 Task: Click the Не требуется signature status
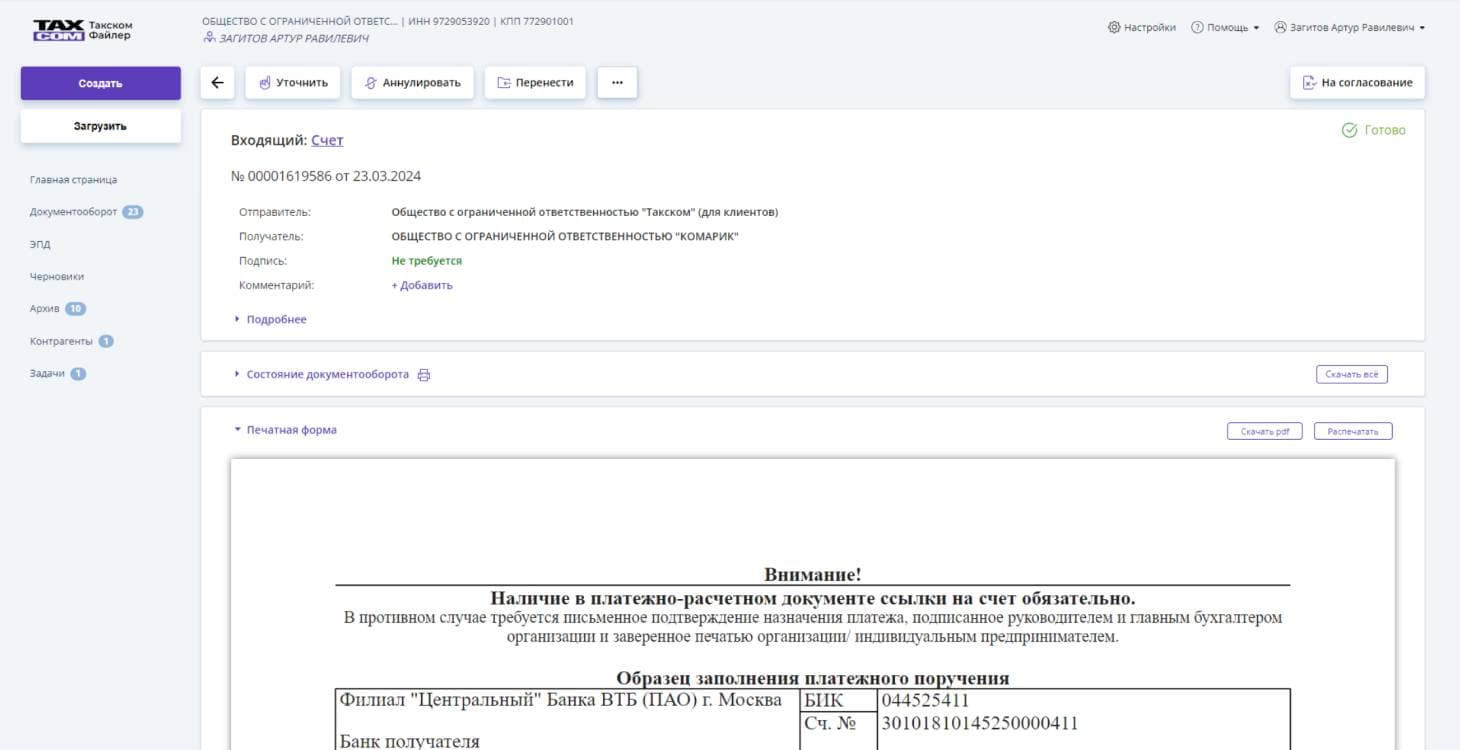pyautogui.click(x=427, y=261)
